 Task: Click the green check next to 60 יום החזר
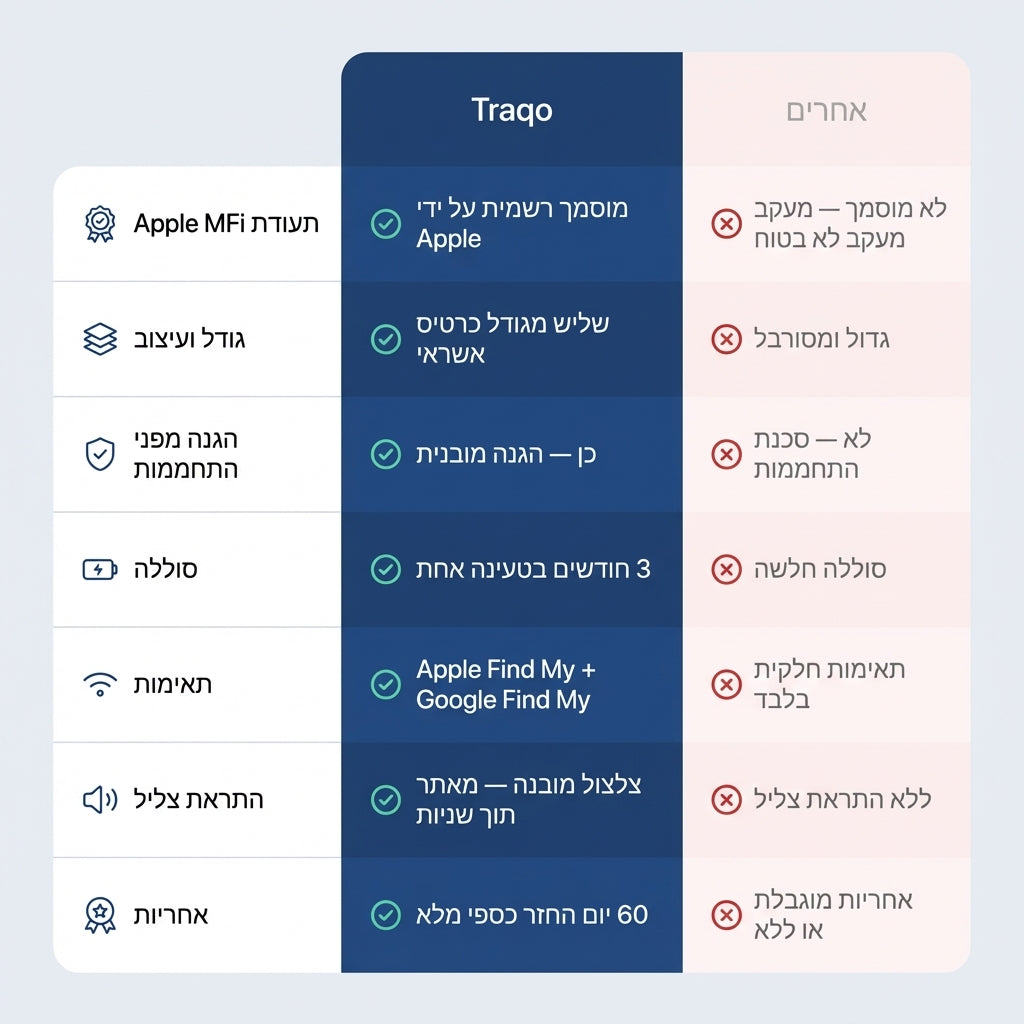[386, 915]
